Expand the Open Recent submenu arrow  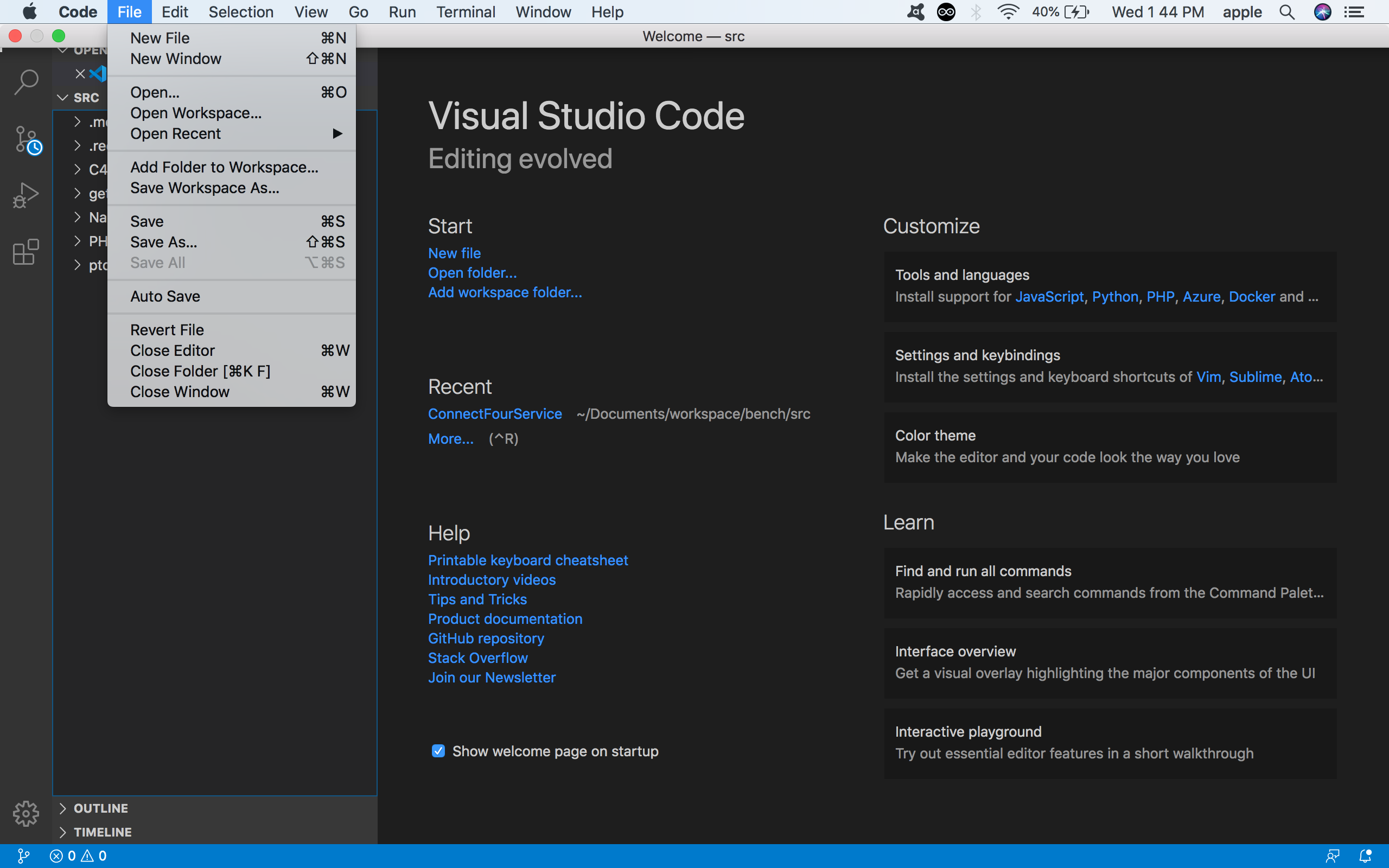337,134
